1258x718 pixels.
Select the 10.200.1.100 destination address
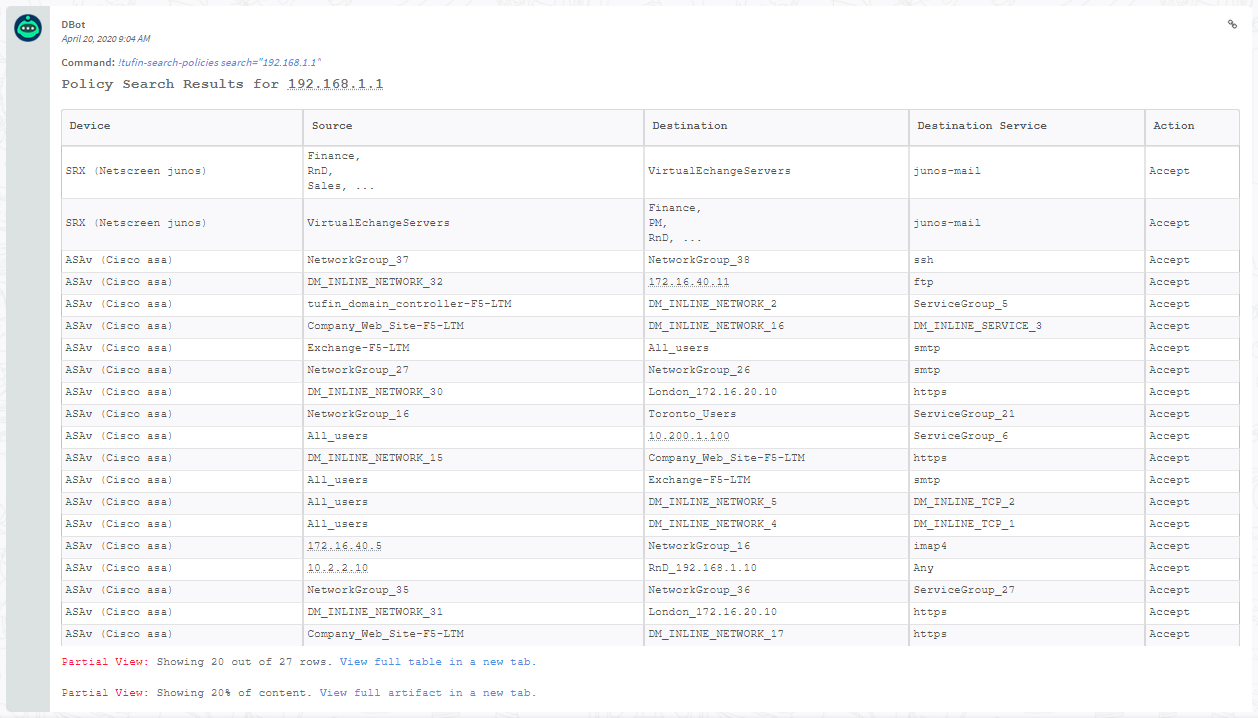[x=689, y=436]
